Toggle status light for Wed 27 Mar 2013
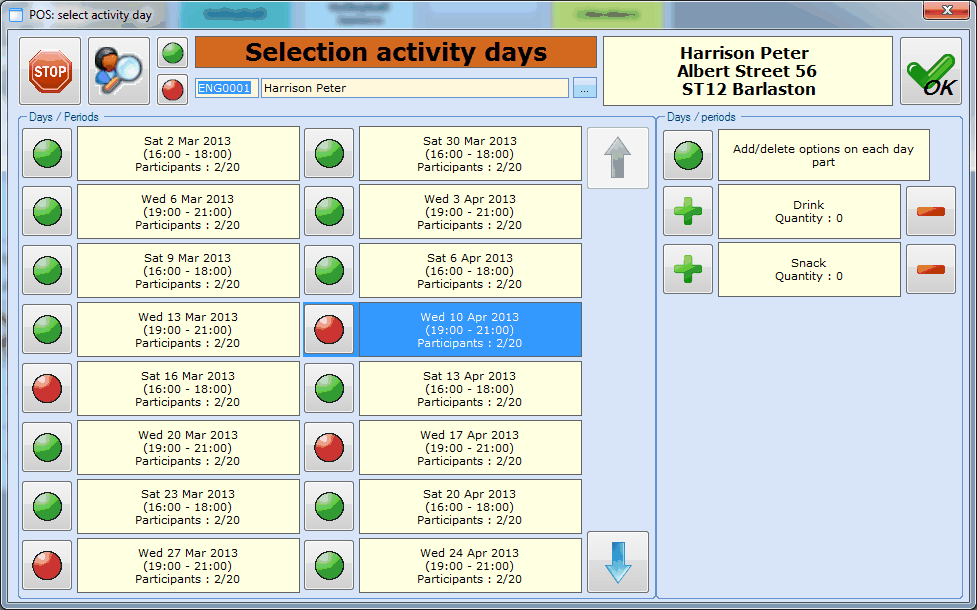 47,565
